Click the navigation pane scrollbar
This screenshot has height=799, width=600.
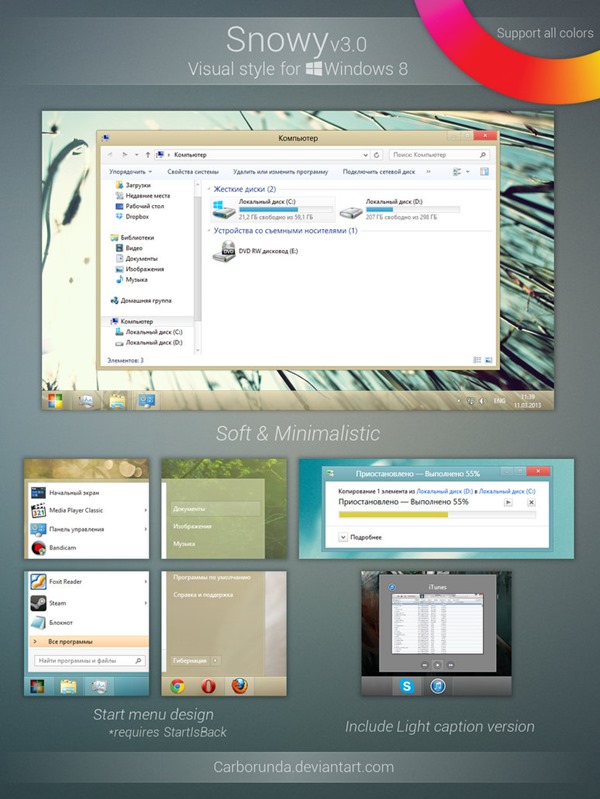click(x=198, y=257)
